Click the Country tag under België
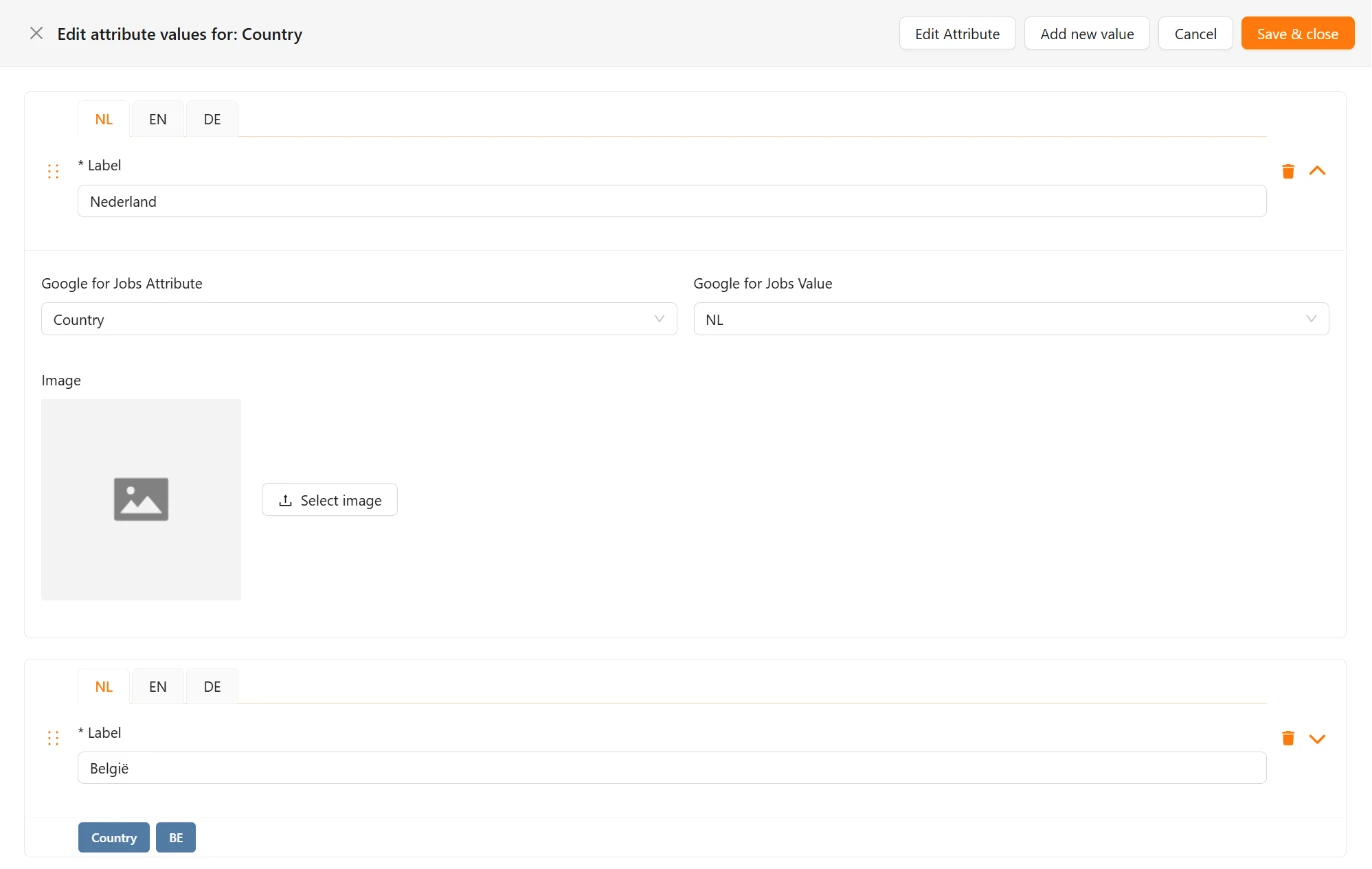 (114, 837)
